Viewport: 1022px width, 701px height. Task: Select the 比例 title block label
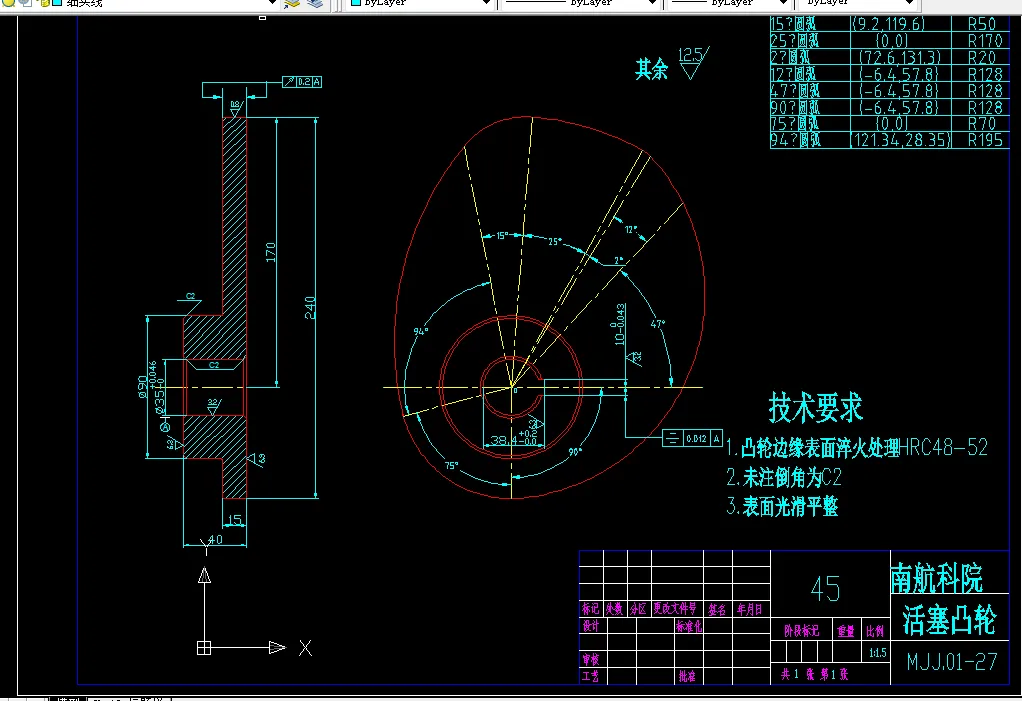[x=875, y=631]
